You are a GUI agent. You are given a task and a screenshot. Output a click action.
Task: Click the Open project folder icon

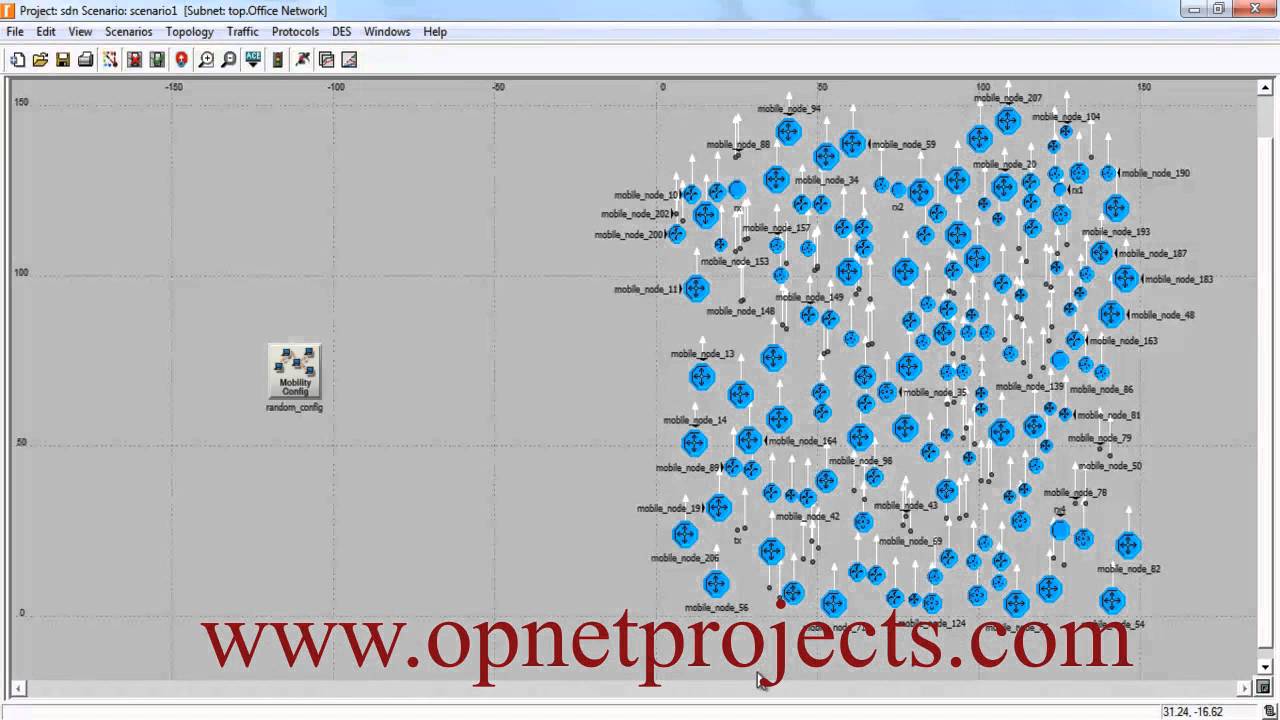coord(40,60)
